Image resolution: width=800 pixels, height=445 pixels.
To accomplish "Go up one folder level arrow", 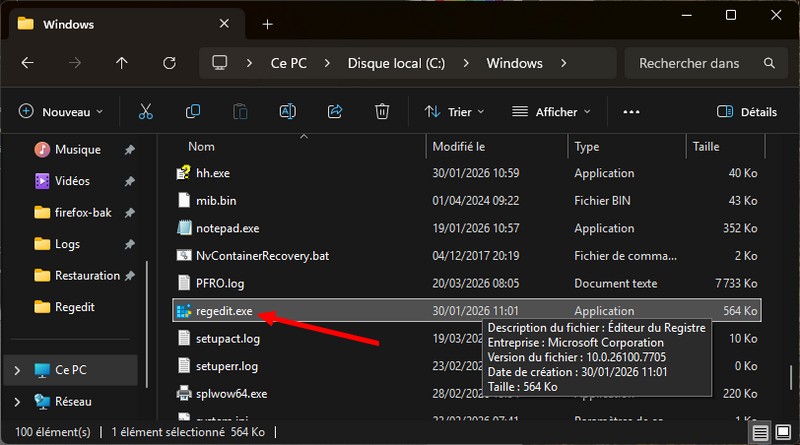I will 122,63.
